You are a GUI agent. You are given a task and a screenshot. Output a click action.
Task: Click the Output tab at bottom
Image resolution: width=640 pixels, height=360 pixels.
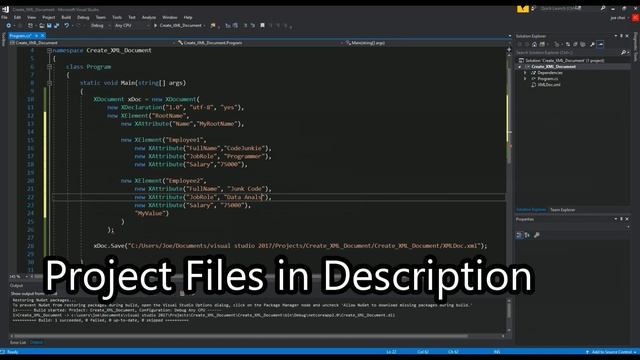point(36,342)
